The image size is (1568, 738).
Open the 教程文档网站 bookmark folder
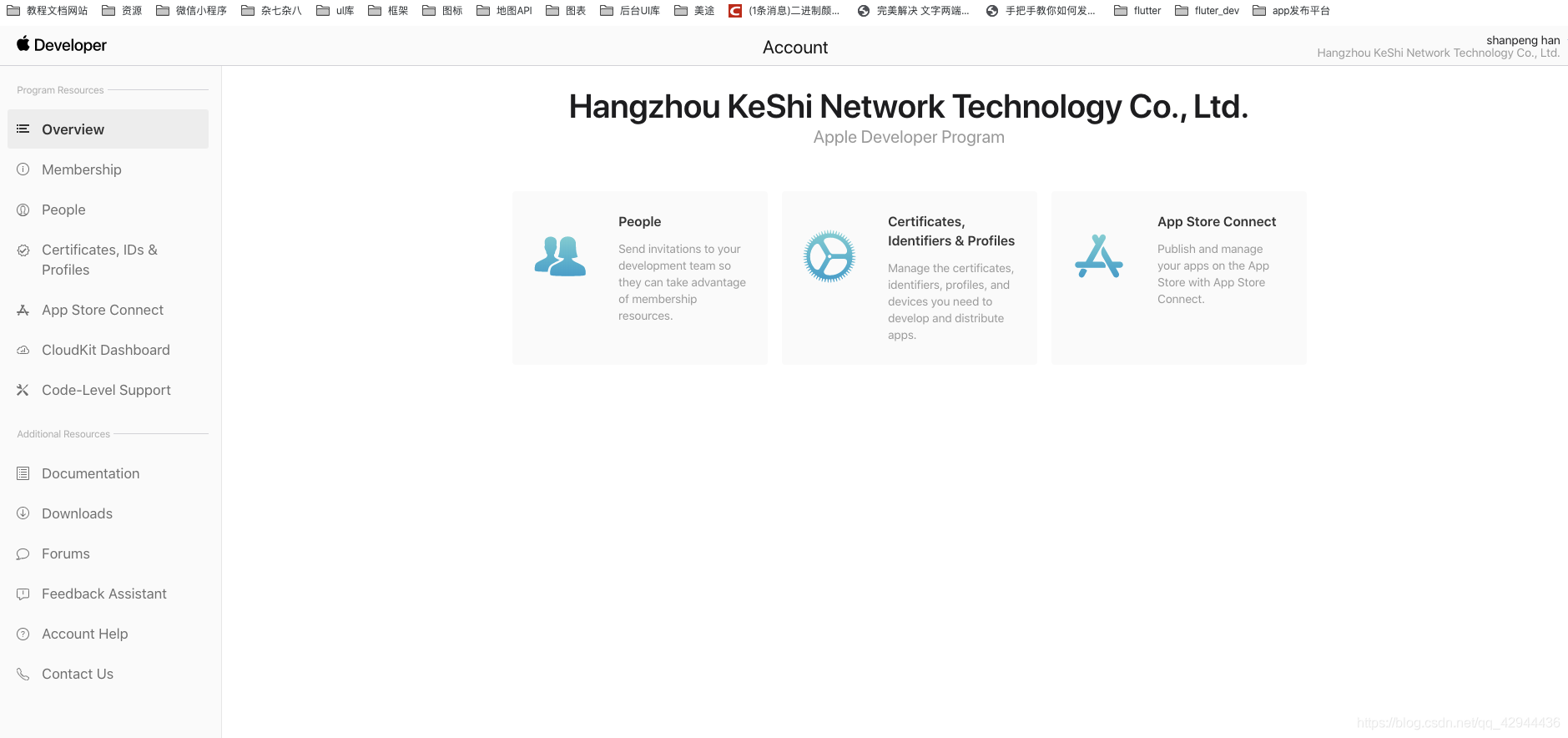click(48, 11)
